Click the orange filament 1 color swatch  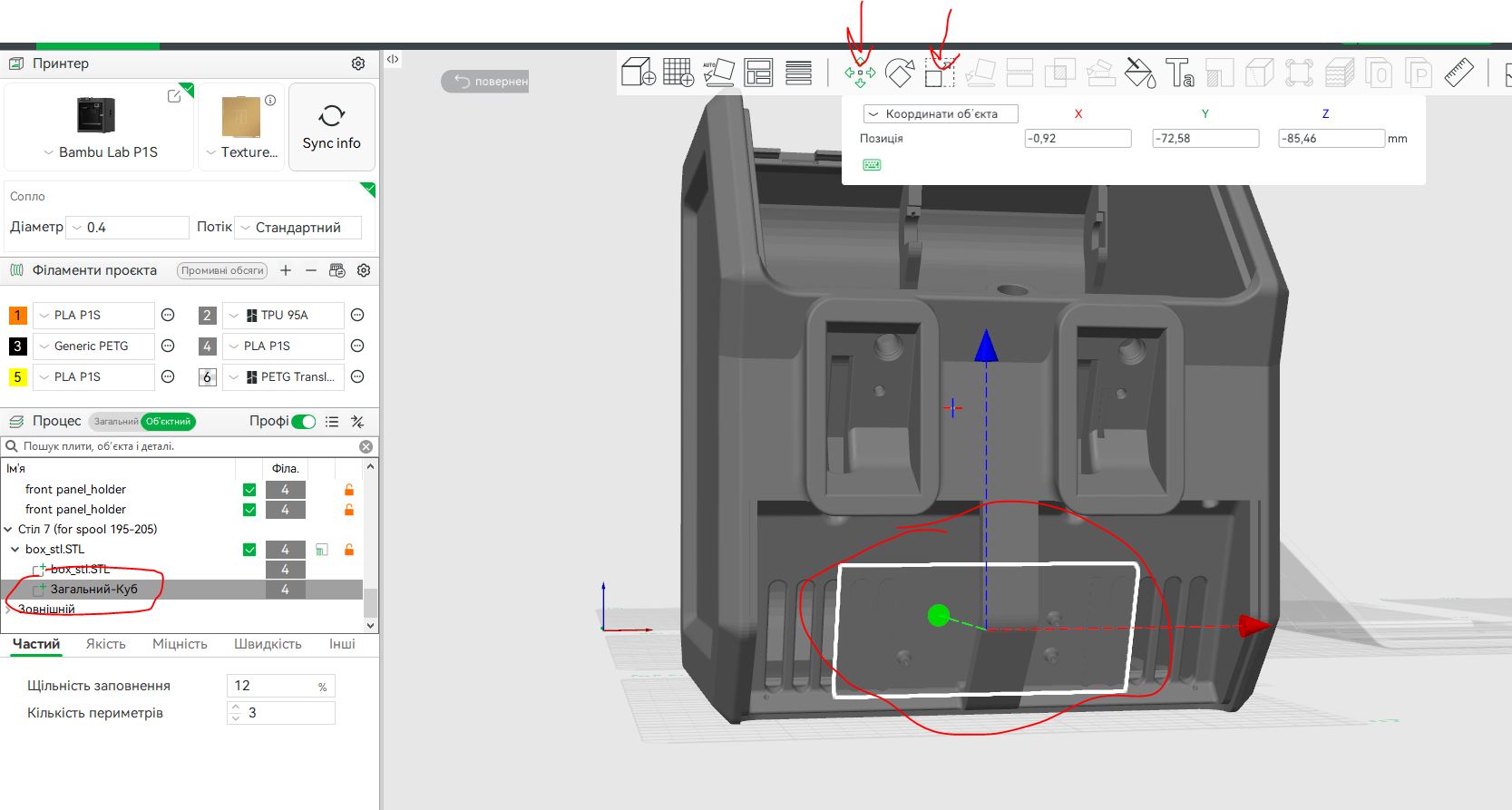point(17,316)
